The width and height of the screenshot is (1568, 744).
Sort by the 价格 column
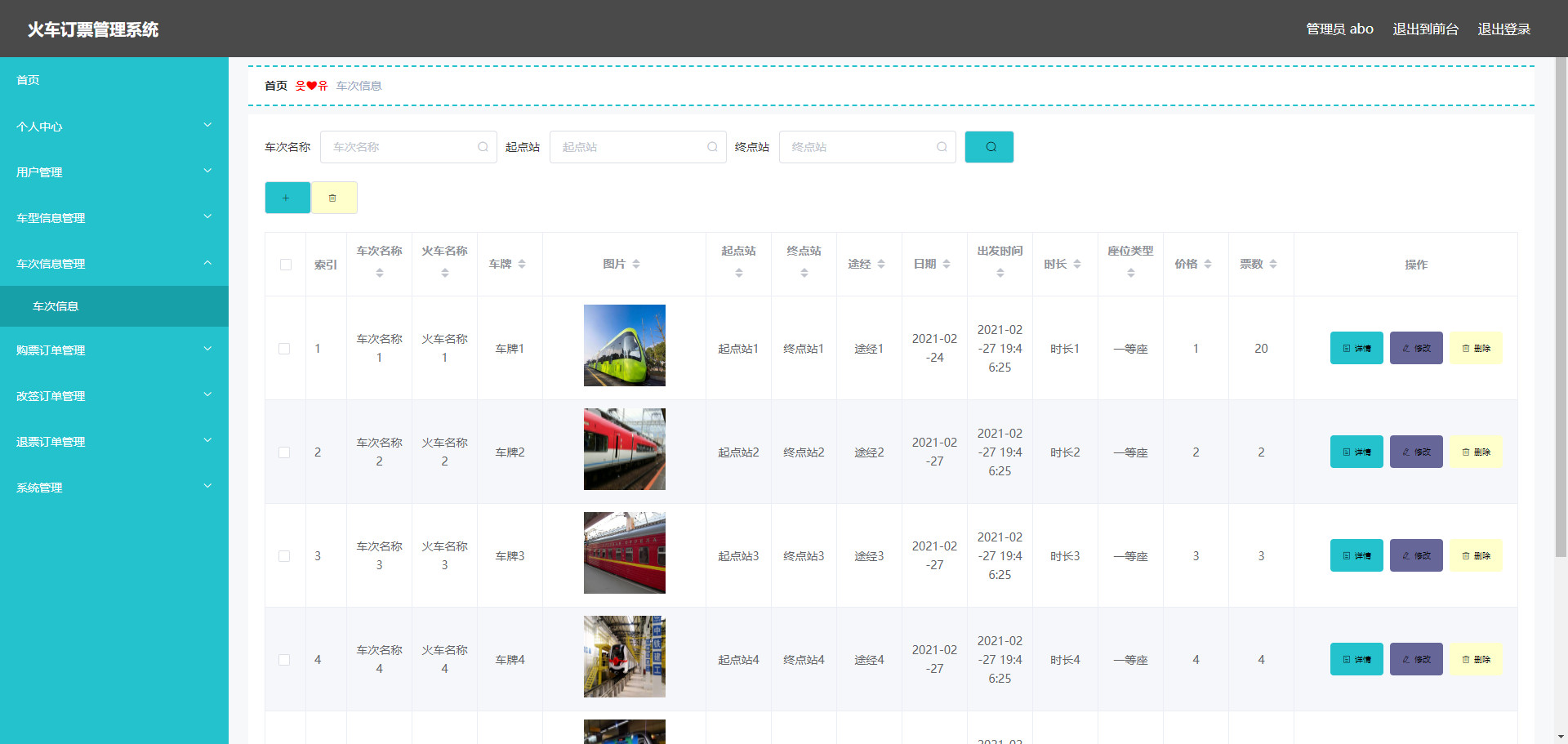click(1208, 264)
